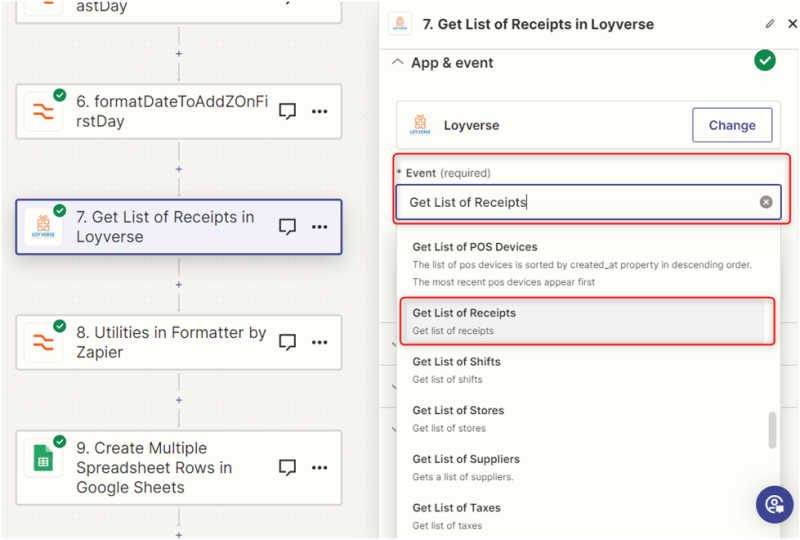Open comment bubble on step 8 Utilities
This screenshot has width=800, height=540.
(x=288, y=342)
